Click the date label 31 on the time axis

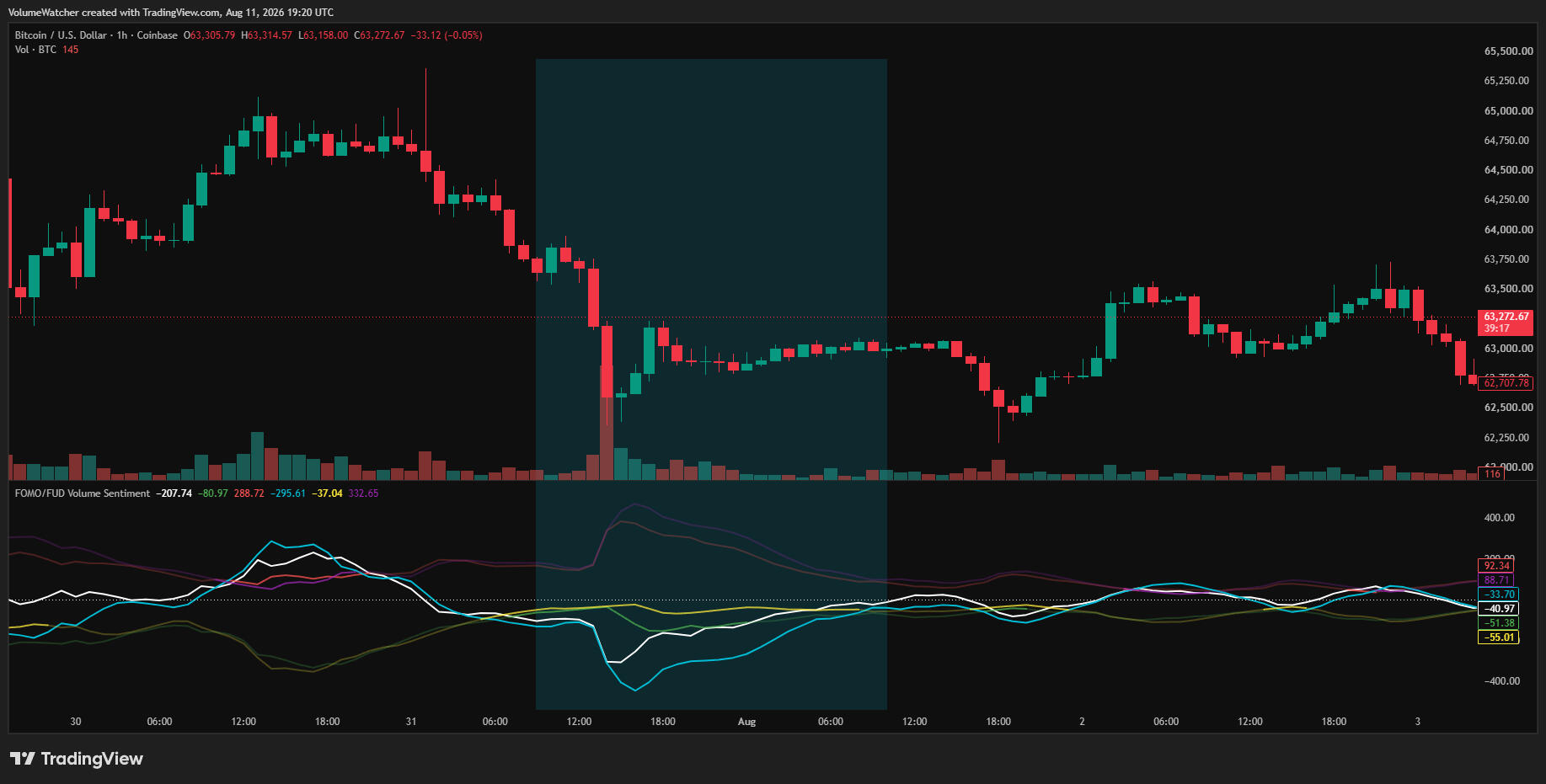pos(411,722)
